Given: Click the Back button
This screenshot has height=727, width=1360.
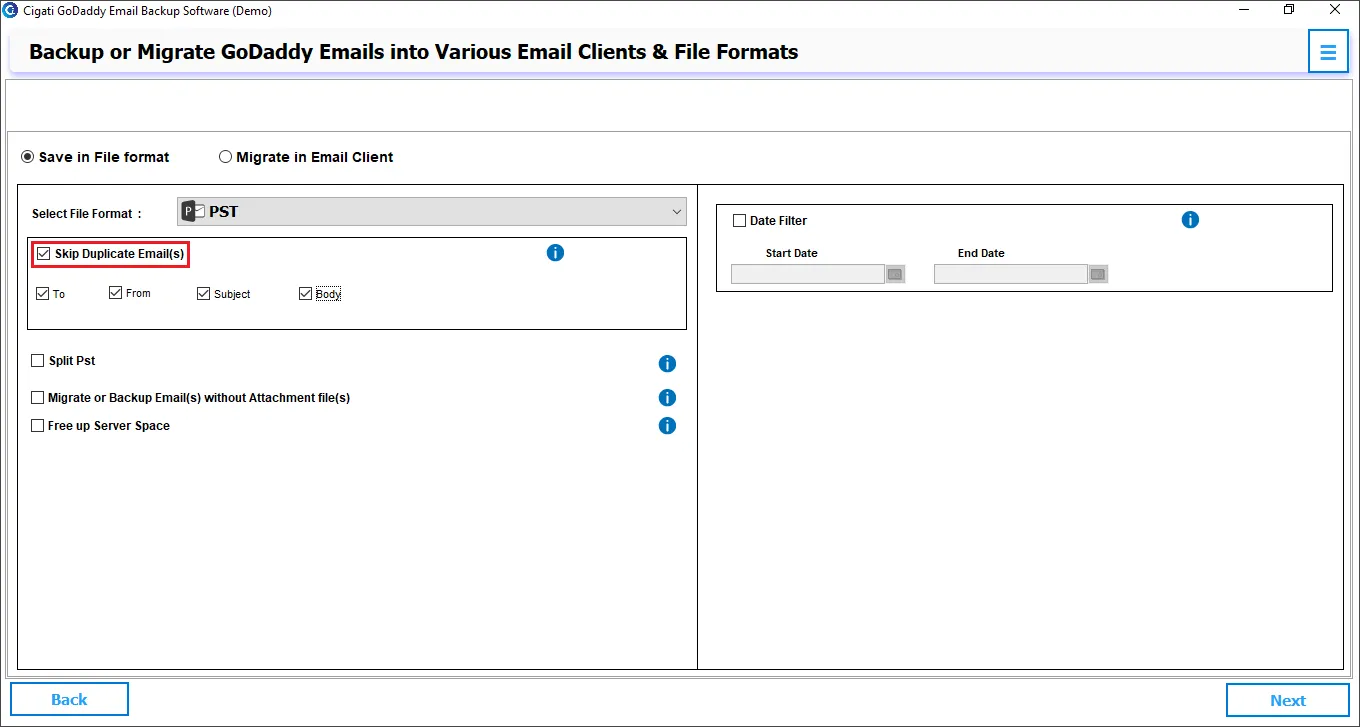Looking at the screenshot, I should pyautogui.click(x=69, y=699).
